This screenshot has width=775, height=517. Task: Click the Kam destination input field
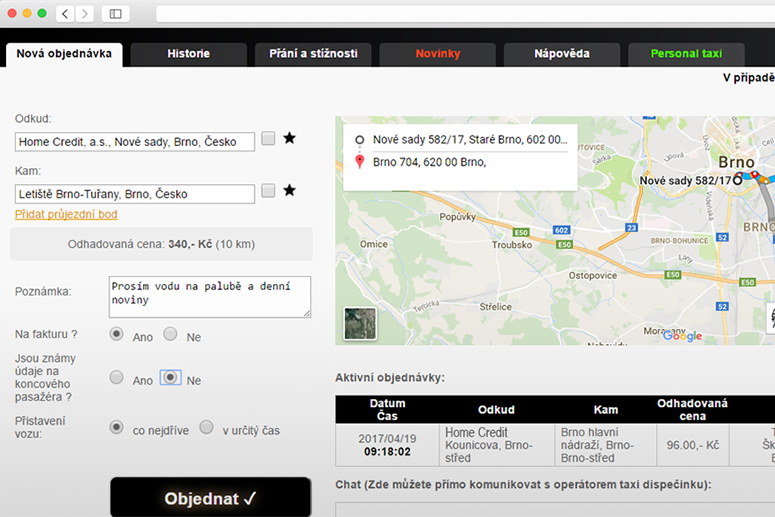click(135, 194)
